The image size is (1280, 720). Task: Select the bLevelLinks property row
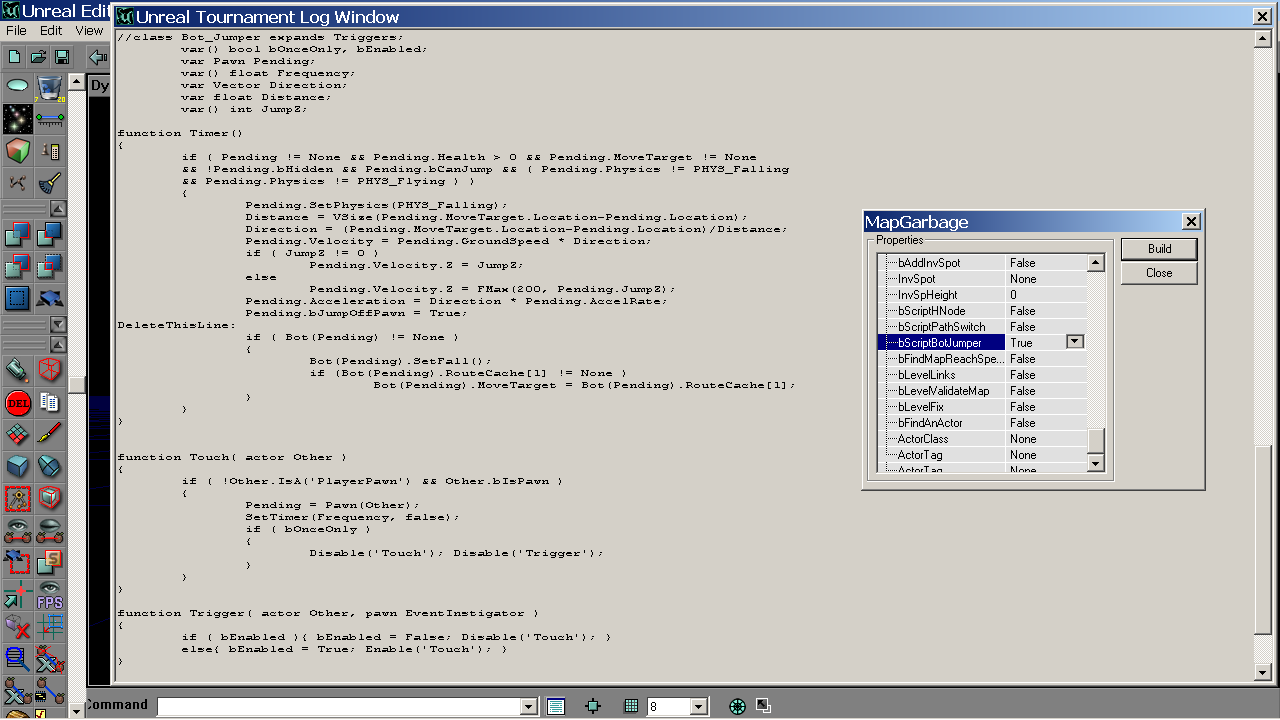pos(982,375)
